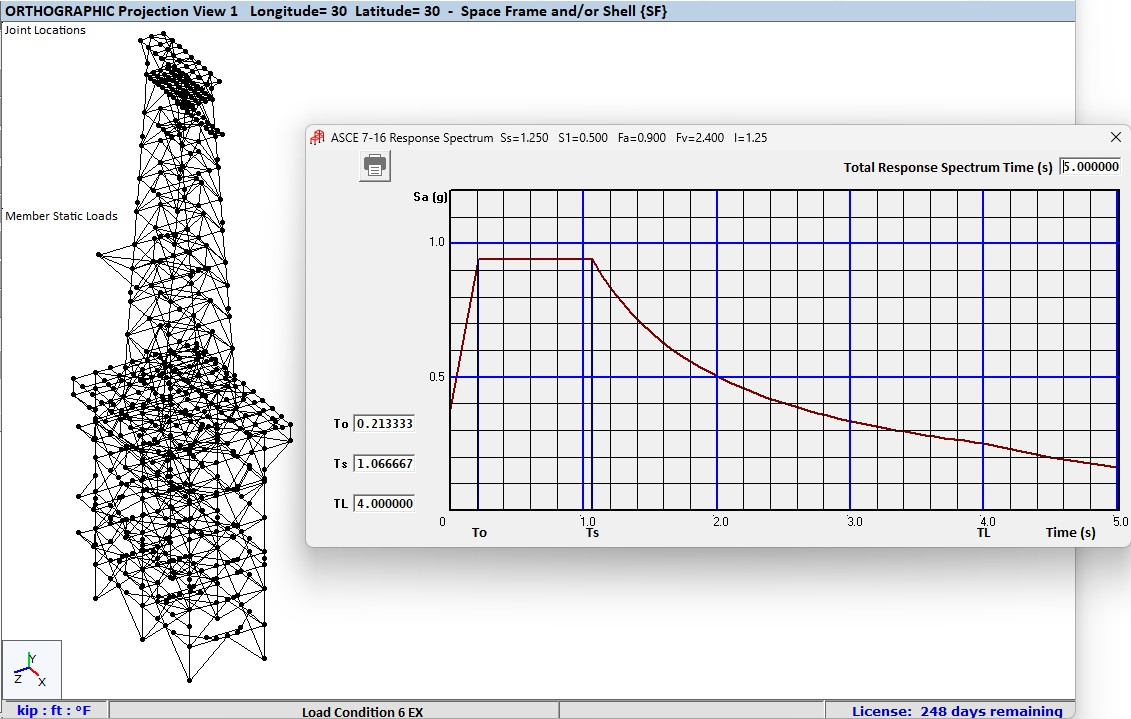Viewport: 1131px width, 719px height.
Task: Click inside the TL value input box
Action: click(x=385, y=503)
